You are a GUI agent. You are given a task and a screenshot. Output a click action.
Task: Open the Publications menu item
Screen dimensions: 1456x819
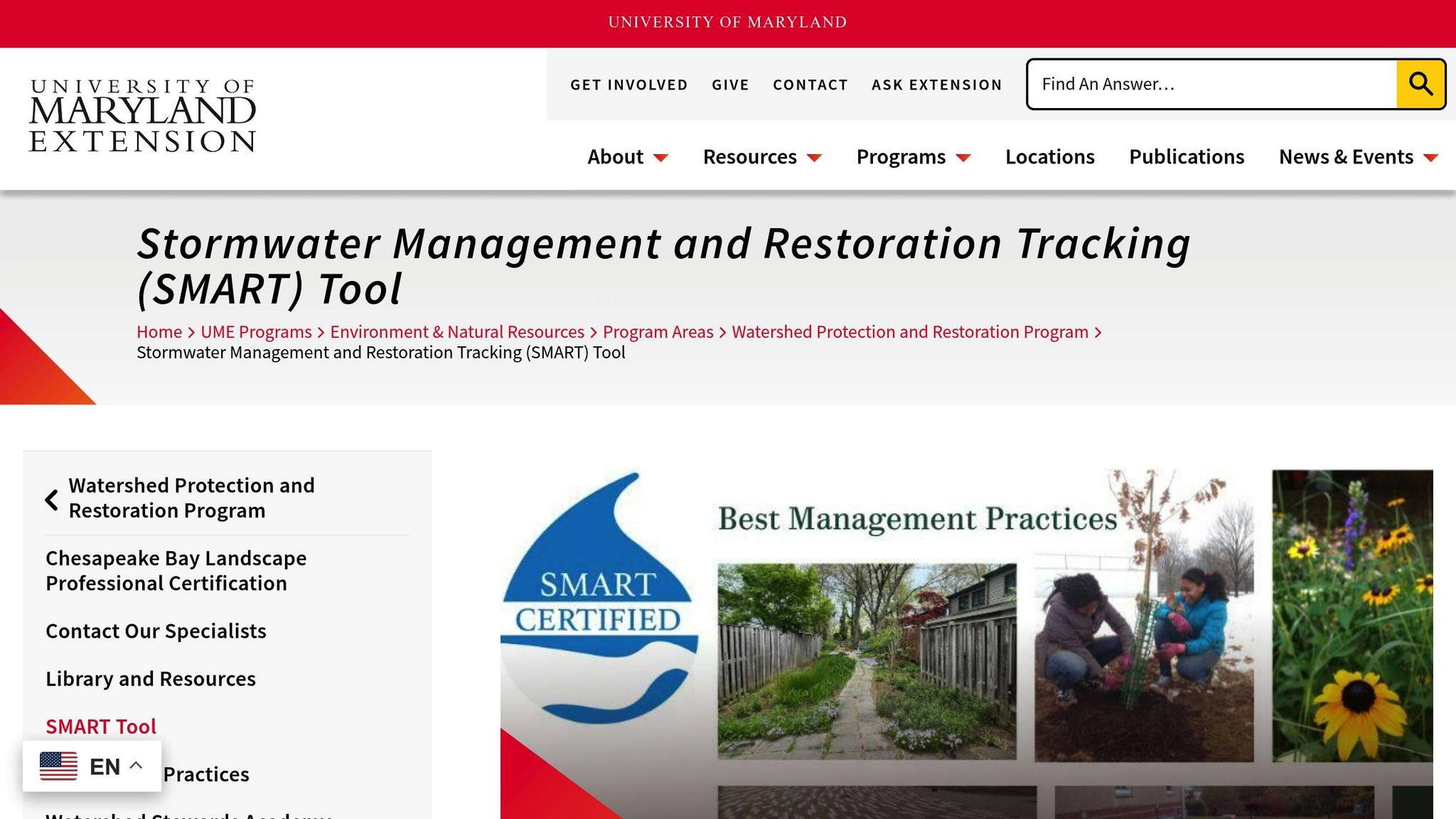(1187, 156)
